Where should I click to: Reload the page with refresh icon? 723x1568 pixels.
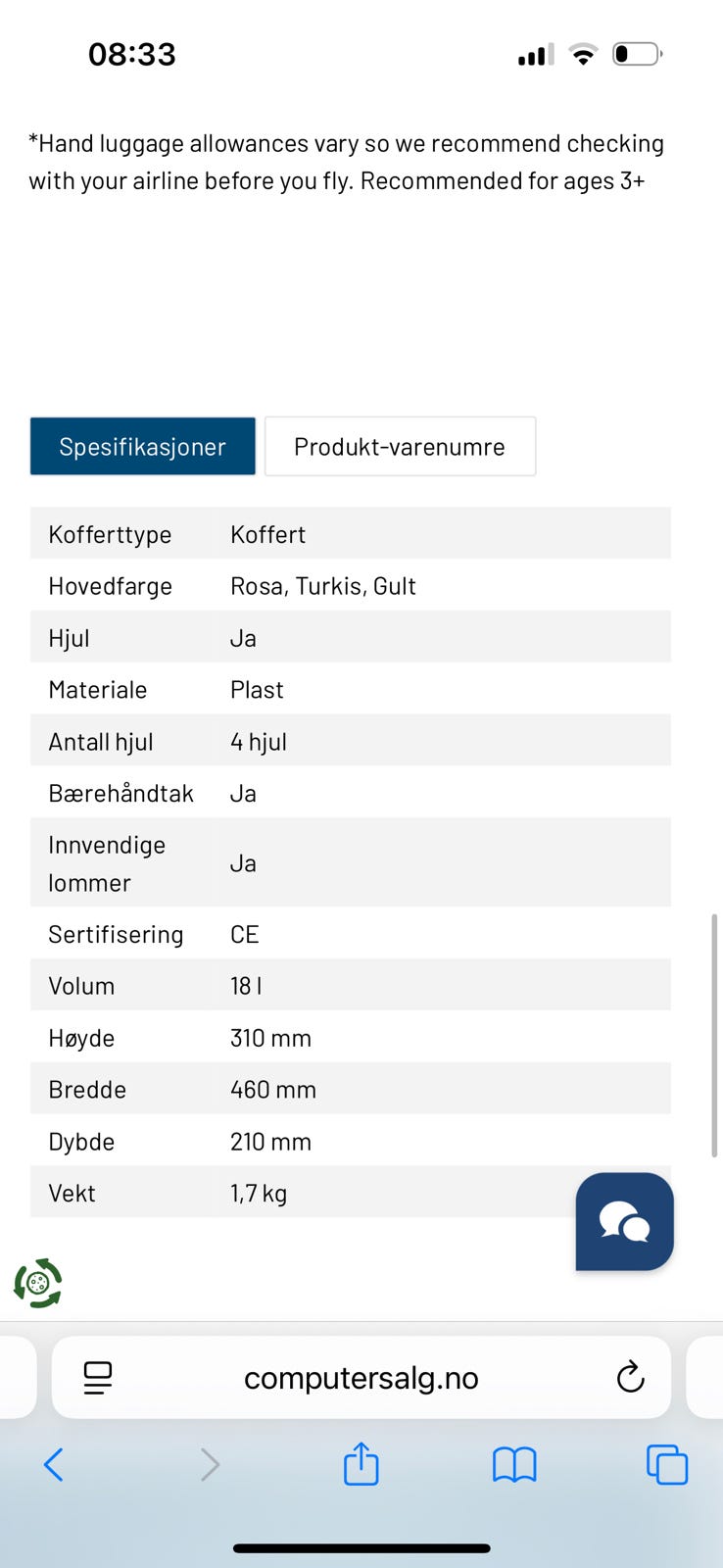tap(630, 1377)
